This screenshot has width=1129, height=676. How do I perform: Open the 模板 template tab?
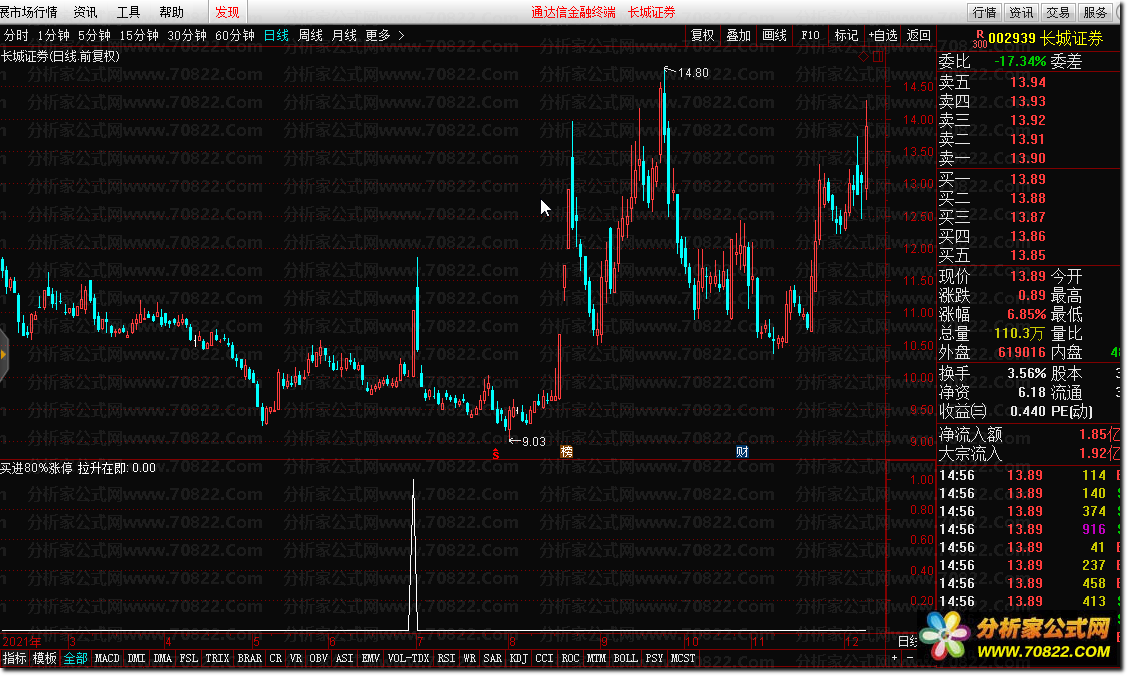pos(45,658)
